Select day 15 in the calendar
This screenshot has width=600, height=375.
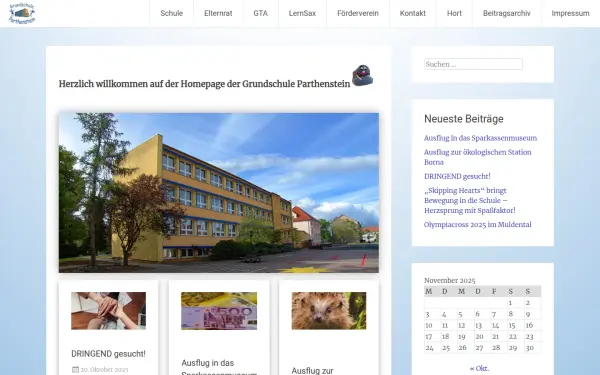coord(512,325)
